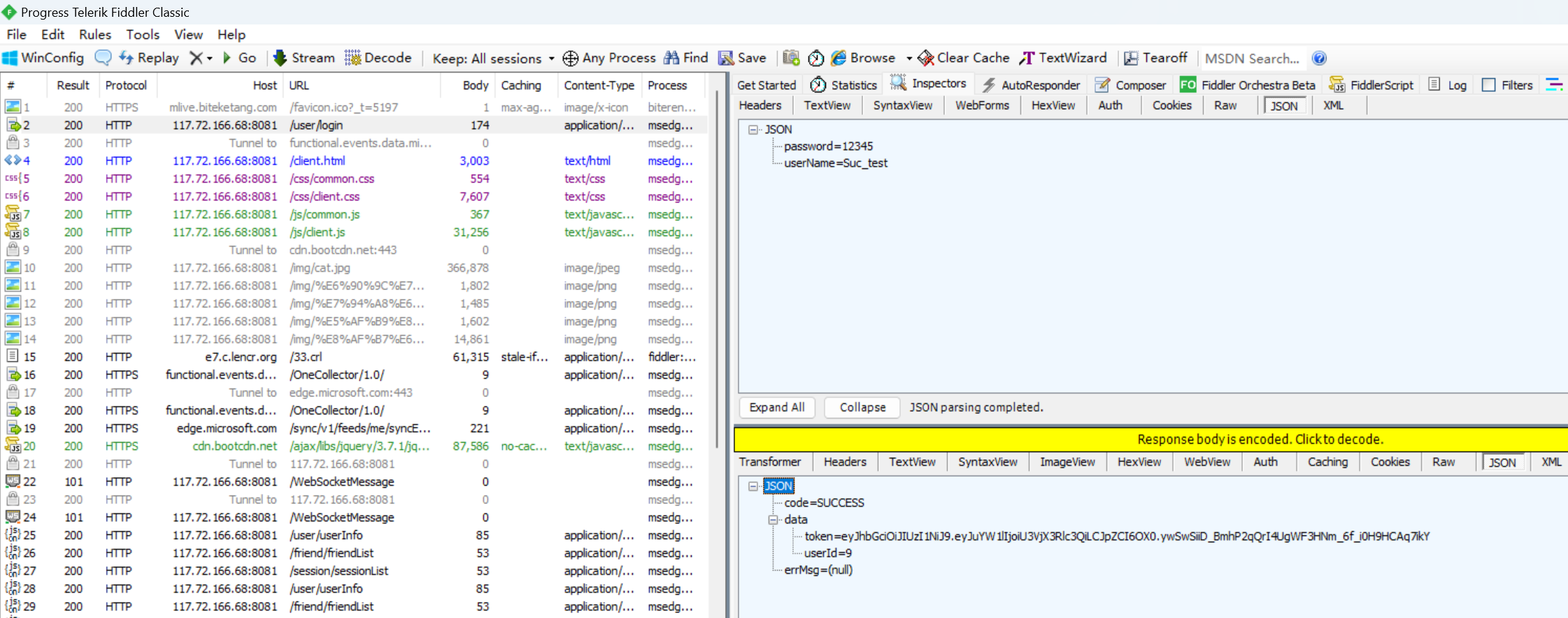Select request inspector Headers tab
The width and height of the screenshot is (1568, 618).
coord(760,106)
